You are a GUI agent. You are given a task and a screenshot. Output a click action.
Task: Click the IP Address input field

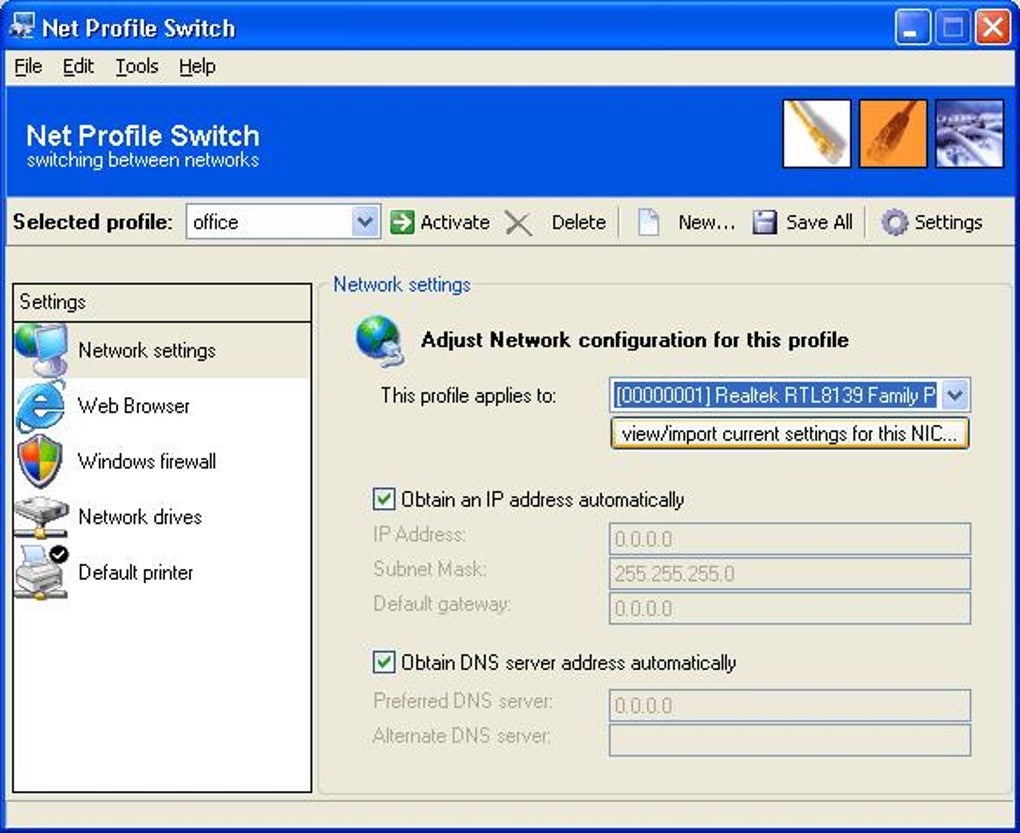[790, 539]
